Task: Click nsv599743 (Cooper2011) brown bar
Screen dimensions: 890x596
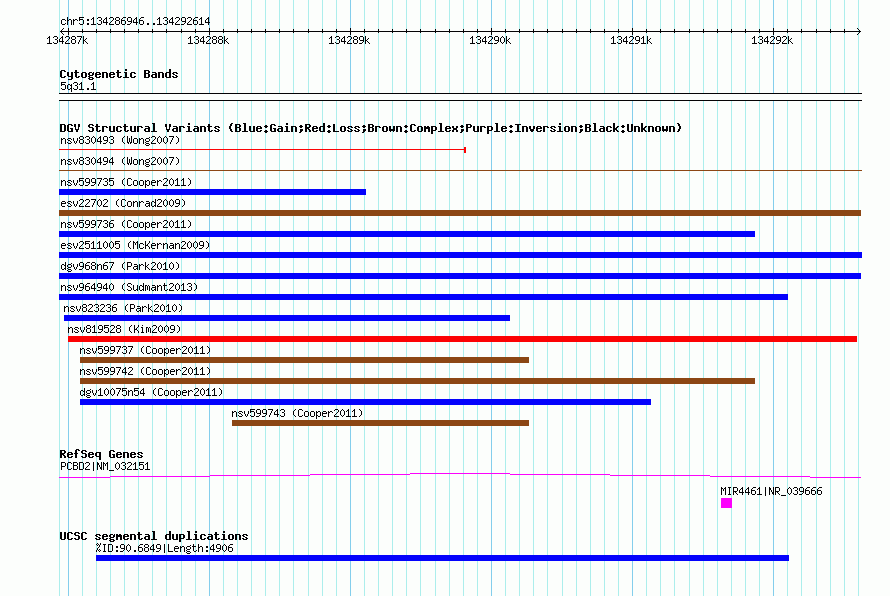Action: [380, 423]
